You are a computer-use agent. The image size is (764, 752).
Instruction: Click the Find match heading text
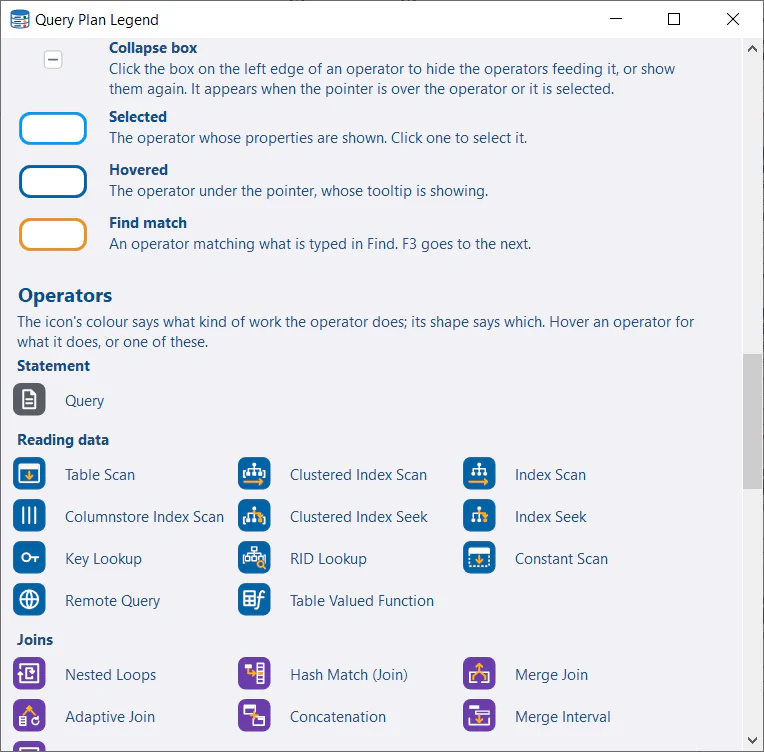click(x=148, y=223)
